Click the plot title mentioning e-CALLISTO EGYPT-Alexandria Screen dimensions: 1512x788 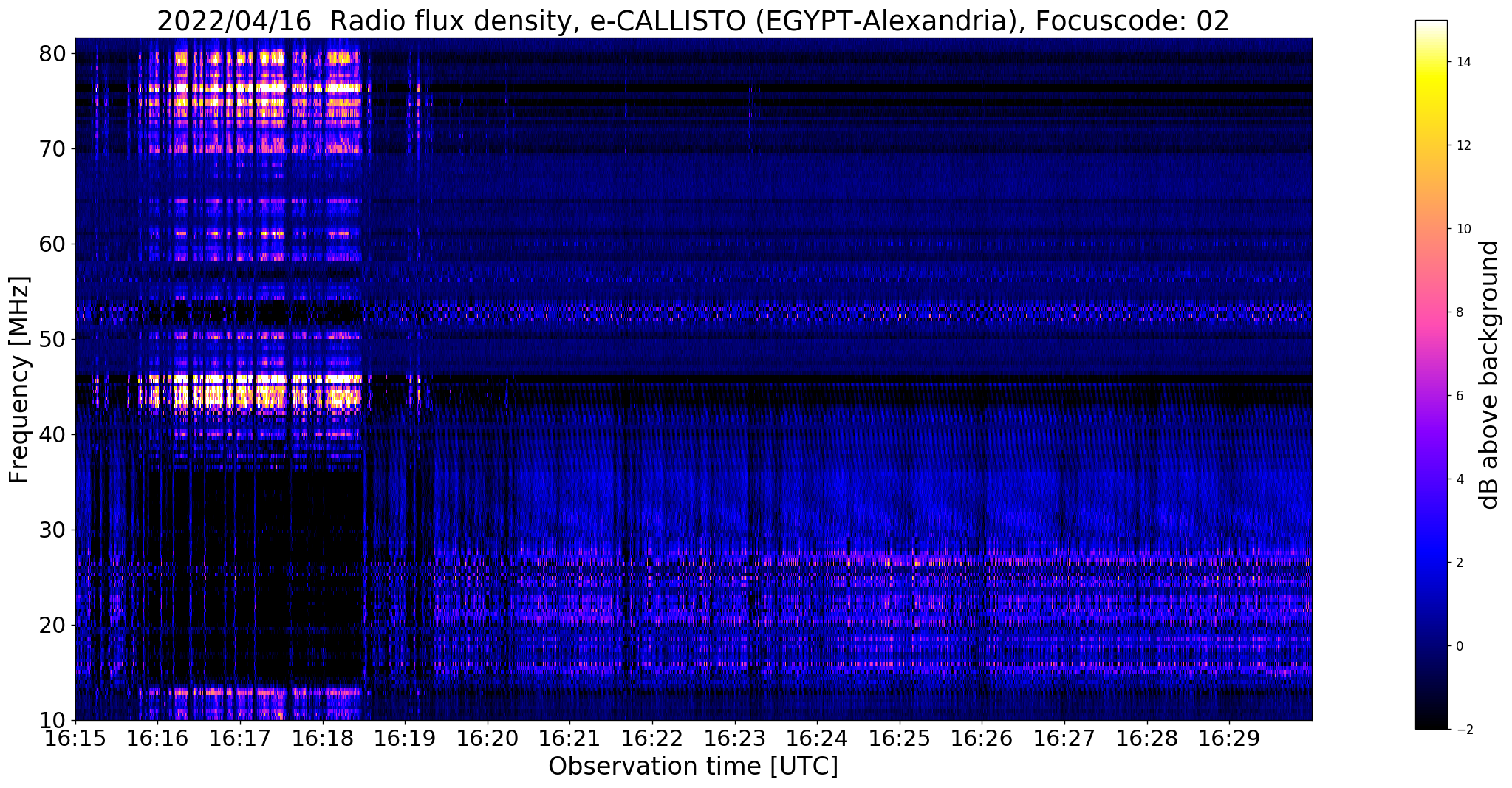pyautogui.click(x=693, y=20)
